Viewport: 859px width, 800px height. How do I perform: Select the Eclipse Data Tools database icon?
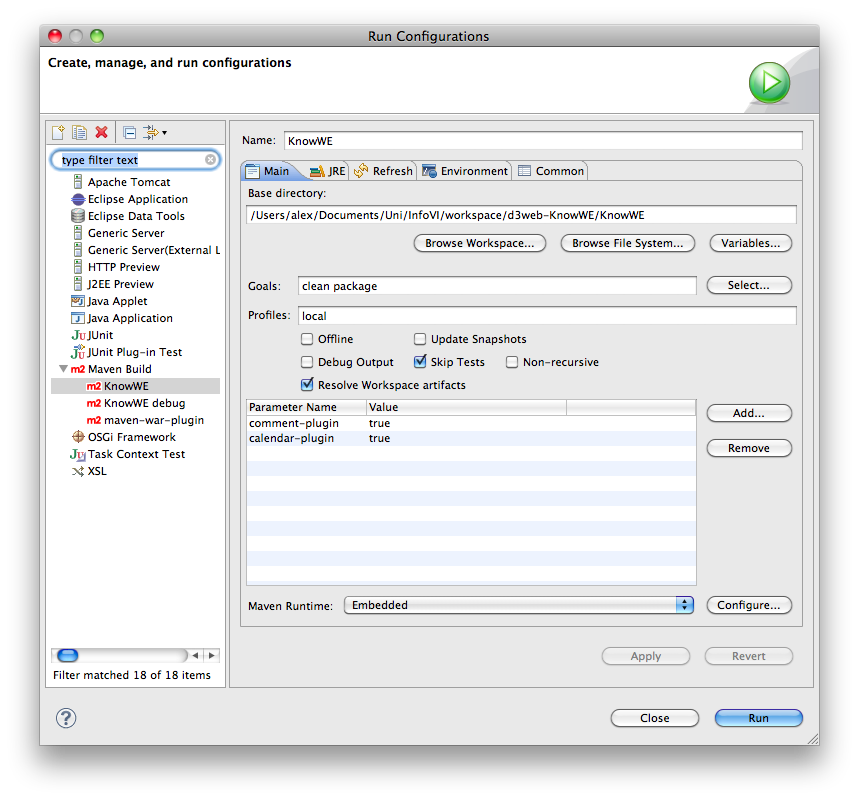click(78, 216)
